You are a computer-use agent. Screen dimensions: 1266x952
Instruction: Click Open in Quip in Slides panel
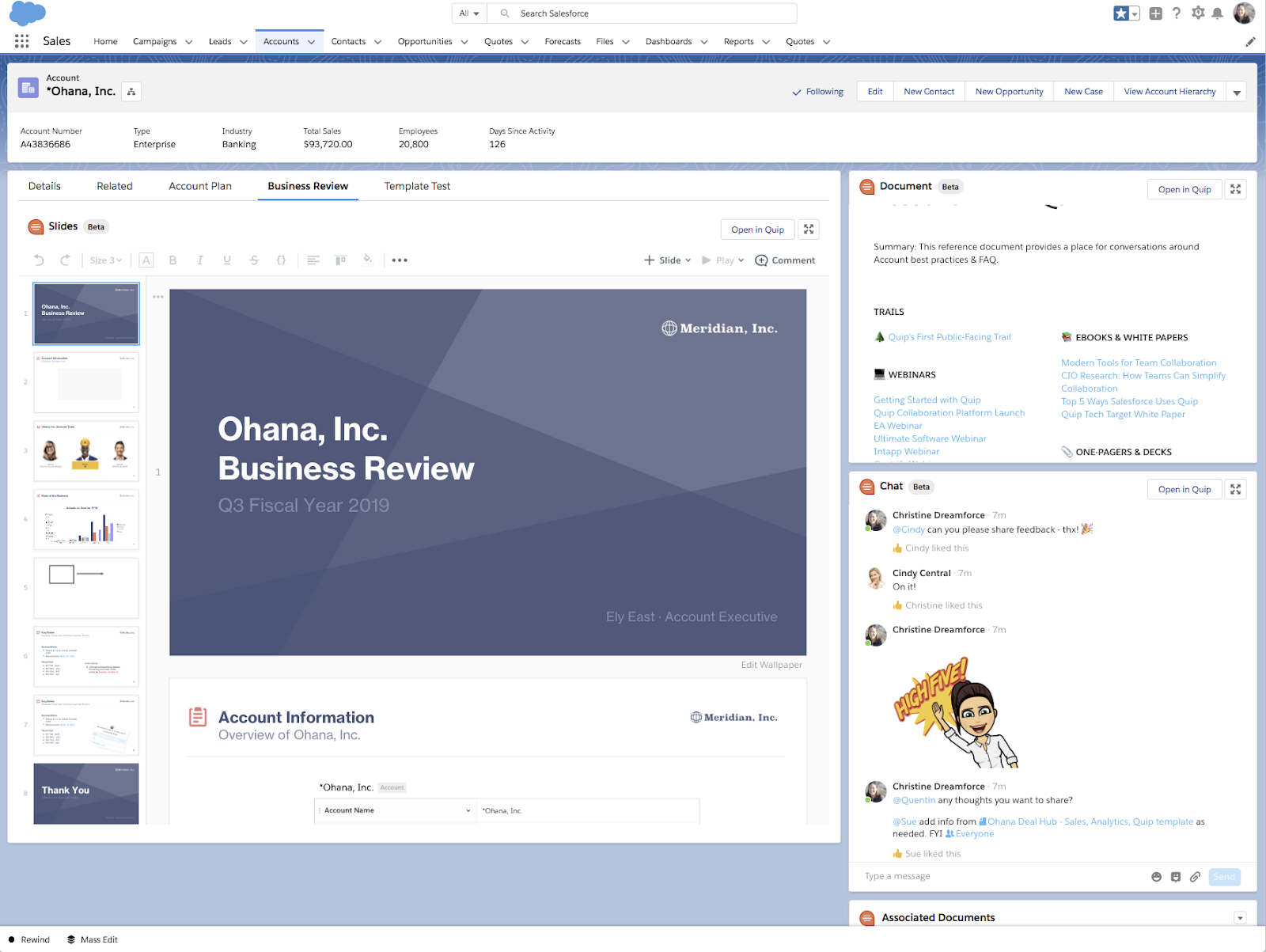click(757, 229)
